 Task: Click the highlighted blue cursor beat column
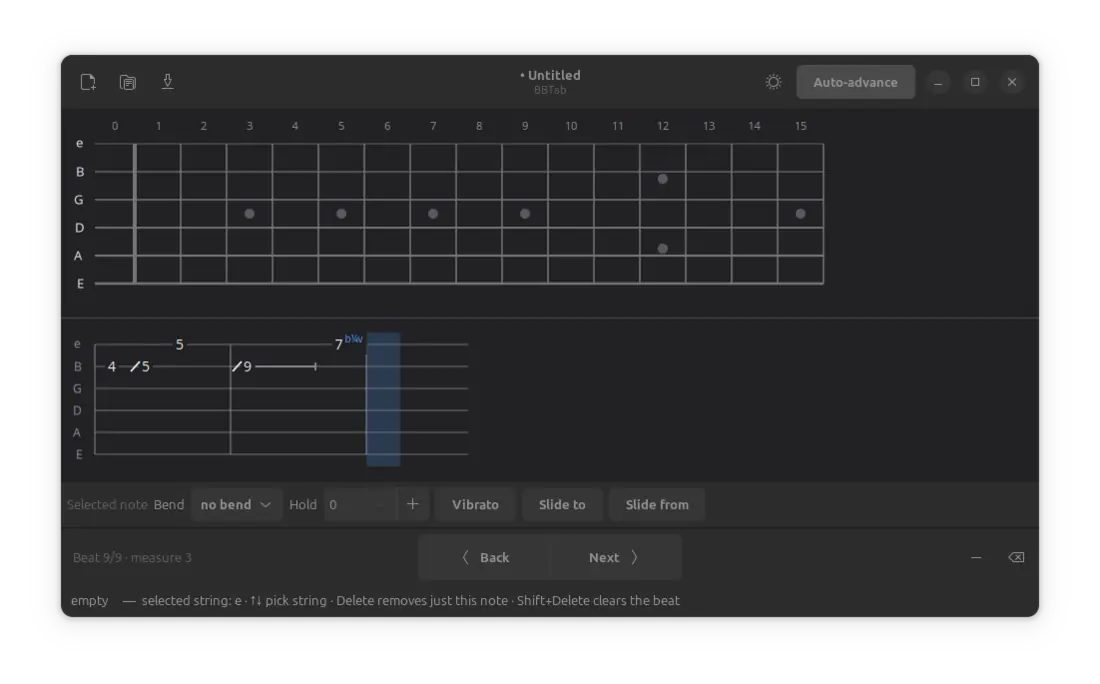point(383,399)
